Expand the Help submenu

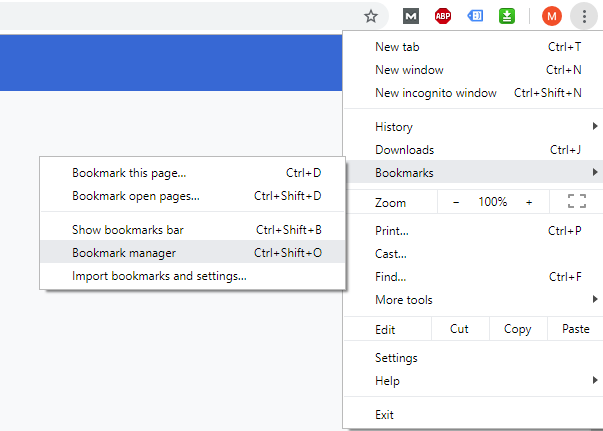point(473,381)
